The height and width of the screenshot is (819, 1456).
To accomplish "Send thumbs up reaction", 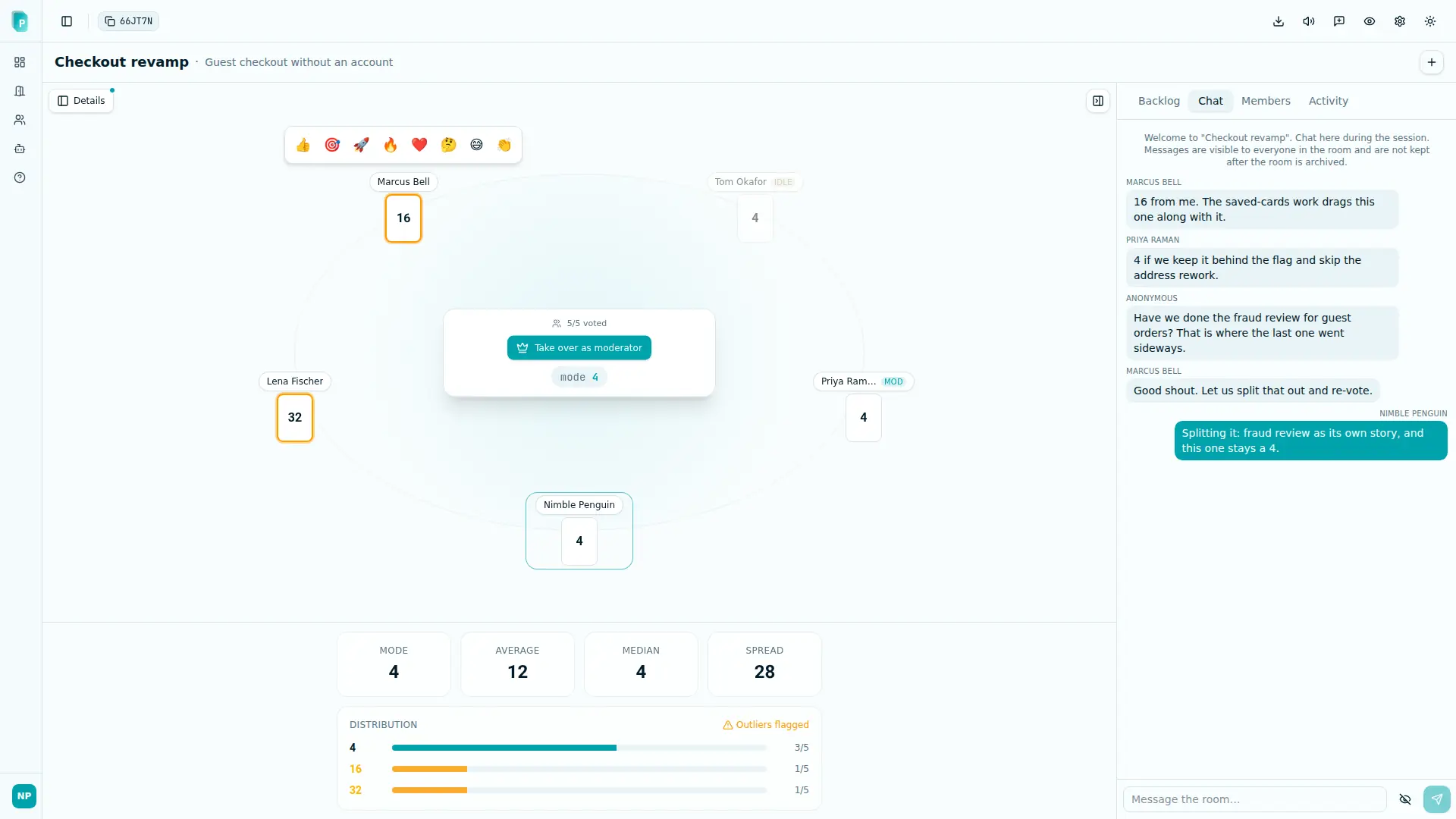I will click(303, 145).
